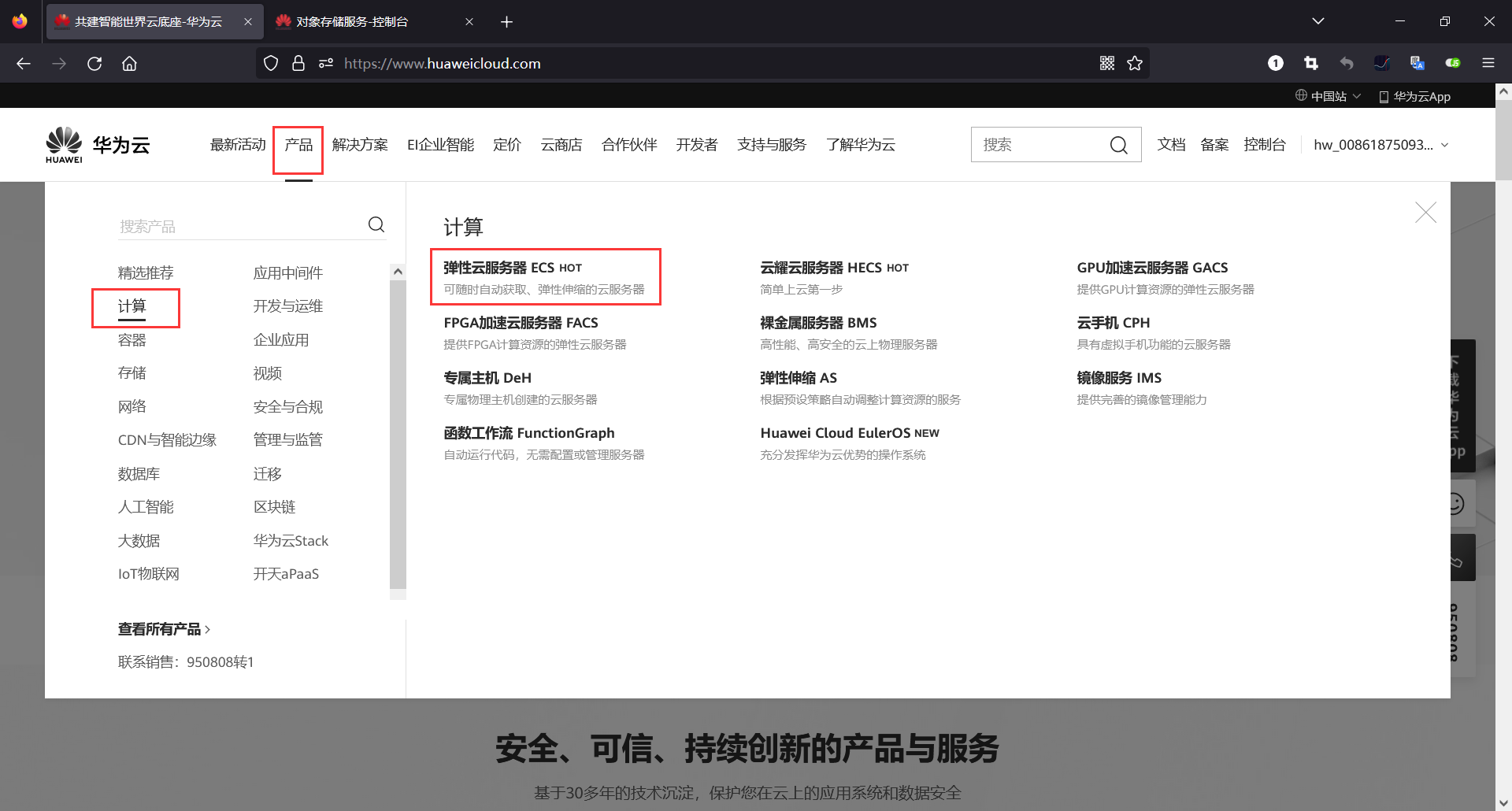Click the Huawei Cloud logo

[x=97, y=144]
